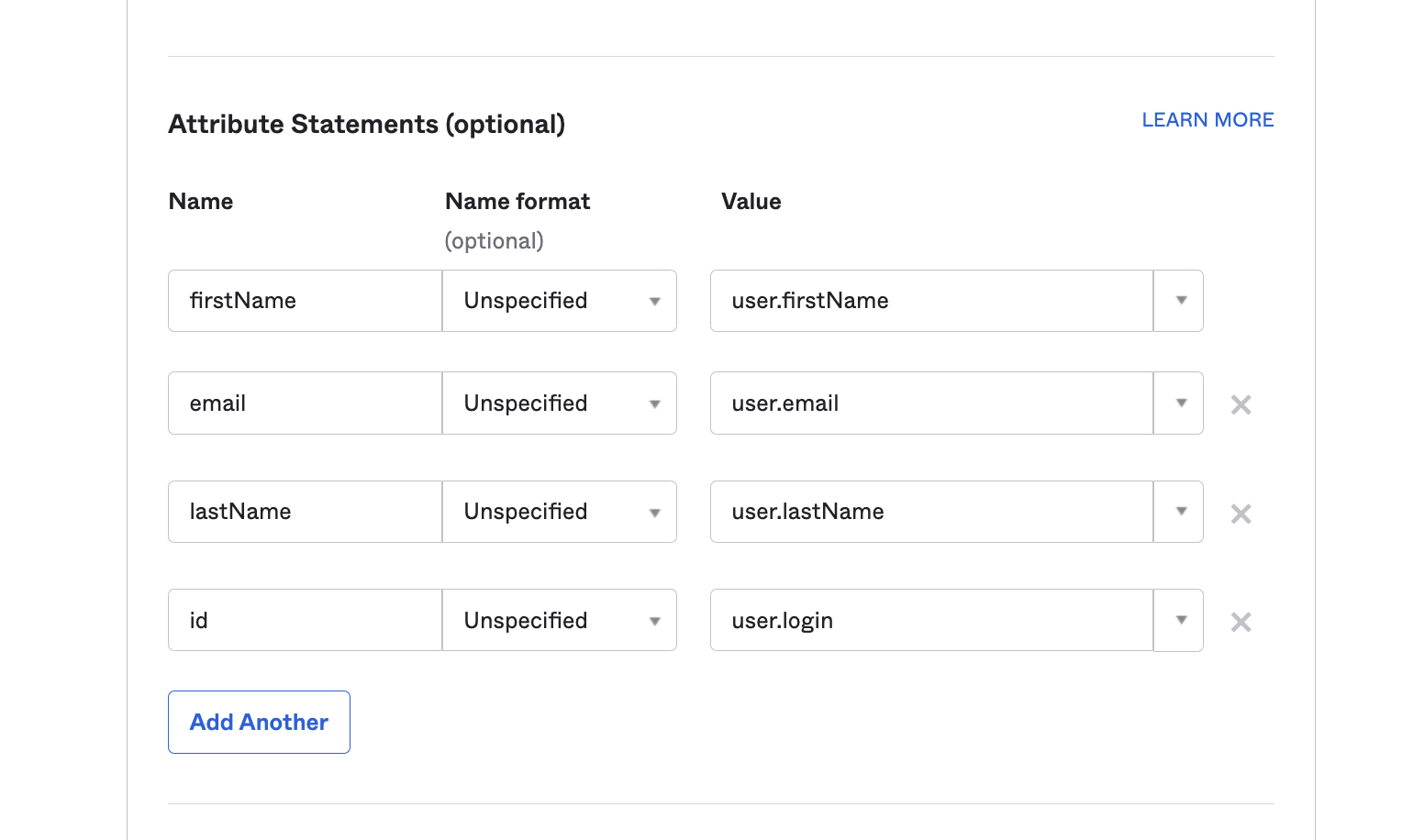Open value dropdown arrow for user.login
The width and height of the screenshot is (1402, 840).
click(1179, 621)
